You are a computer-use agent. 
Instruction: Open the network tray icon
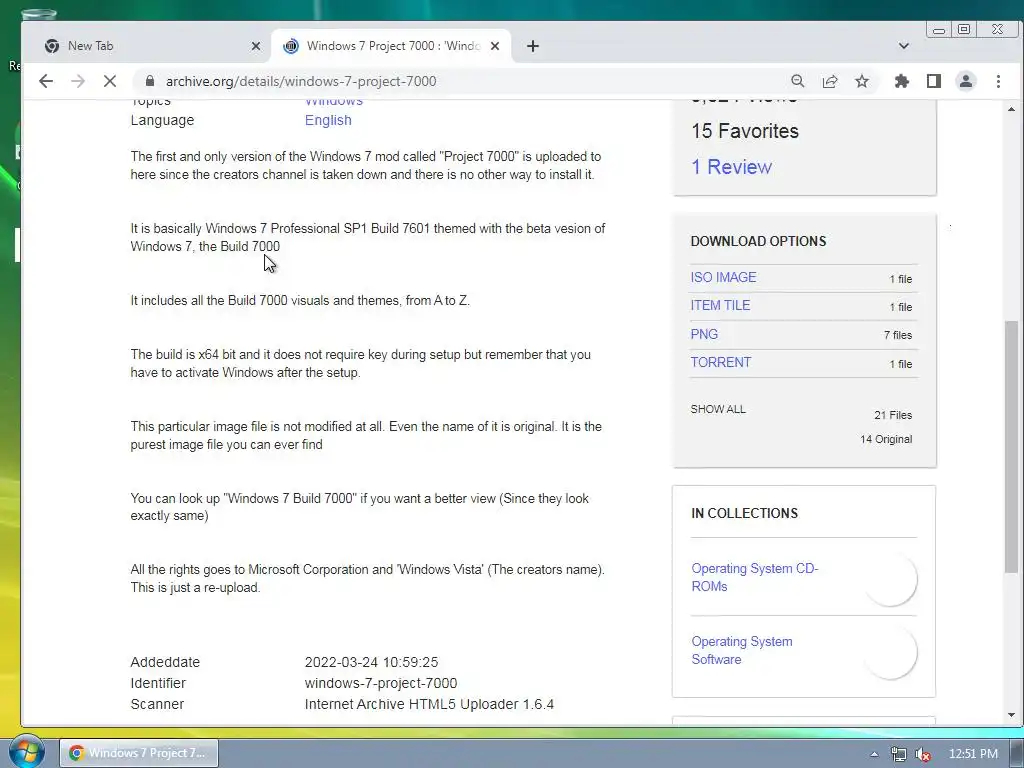pyautogui.click(x=899, y=754)
